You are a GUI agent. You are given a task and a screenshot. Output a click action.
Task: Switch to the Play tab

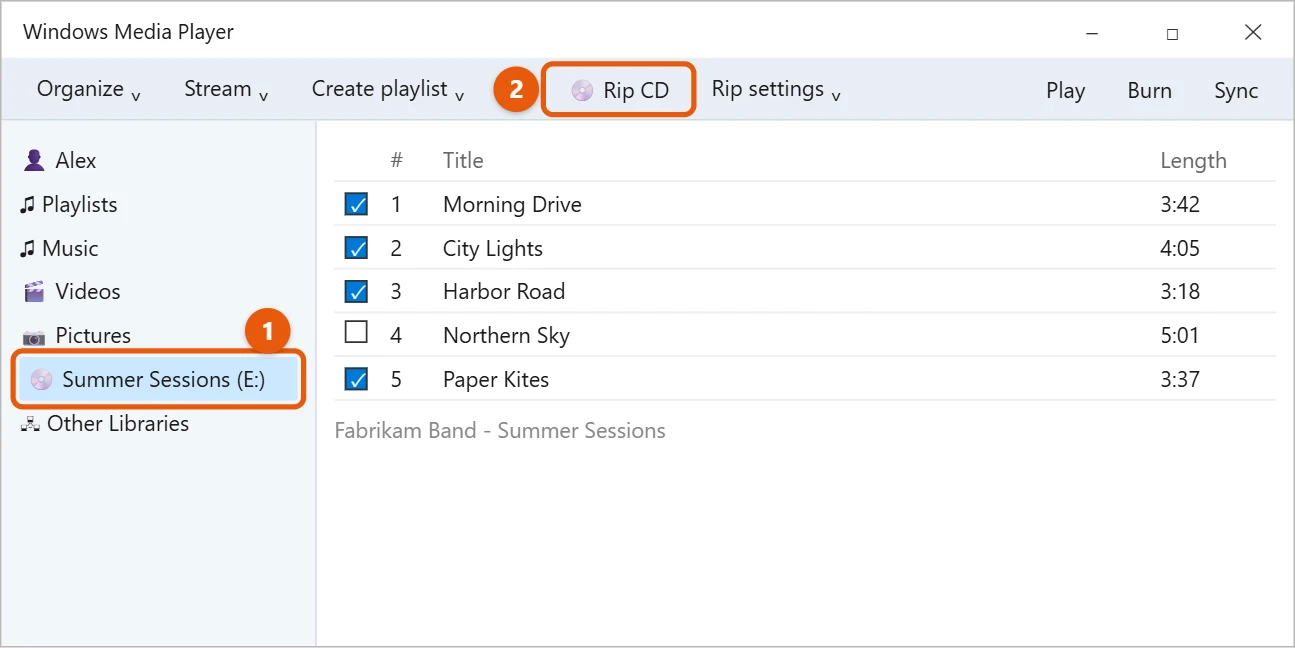pos(1066,90)
